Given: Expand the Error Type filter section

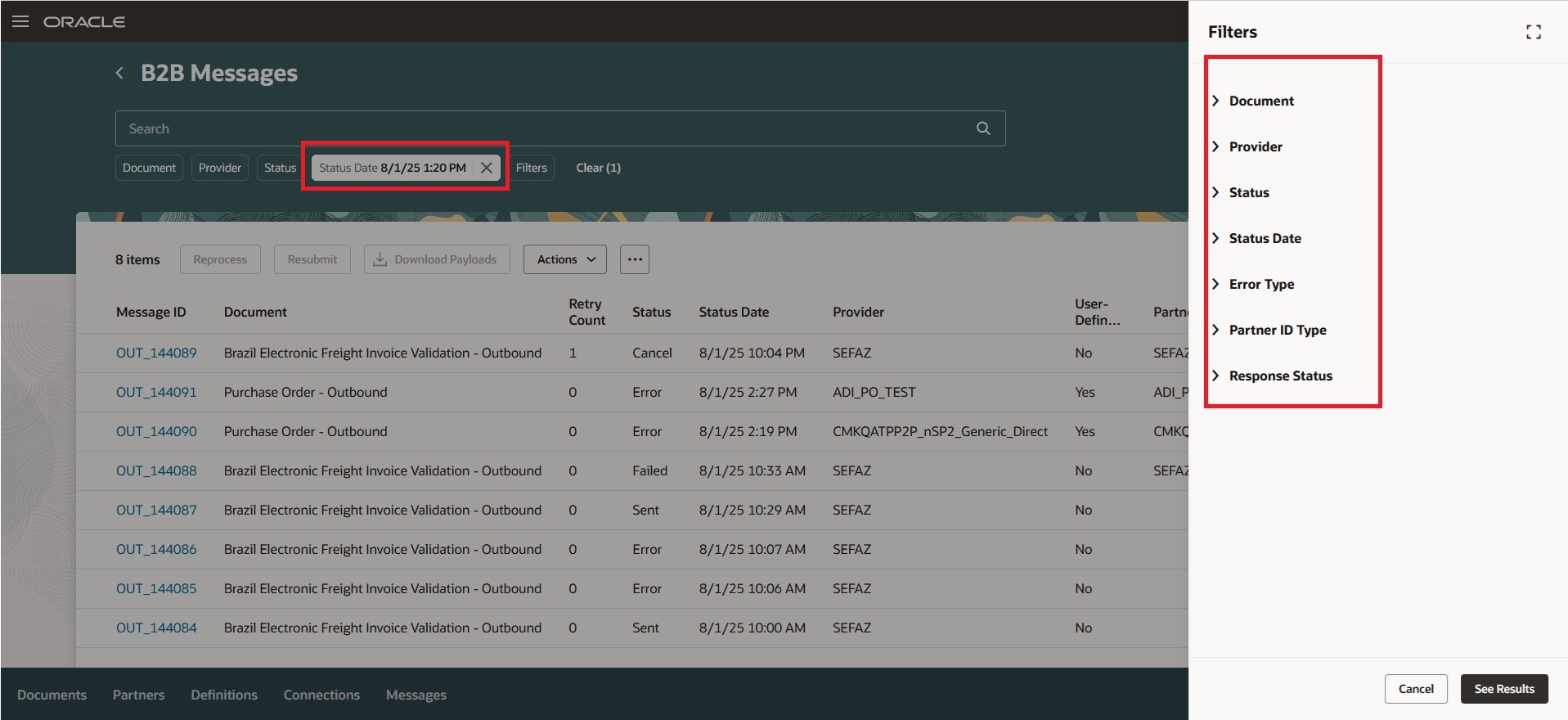Looking at the screenshot, I should pyautogui.click(x=1260, y=284).
